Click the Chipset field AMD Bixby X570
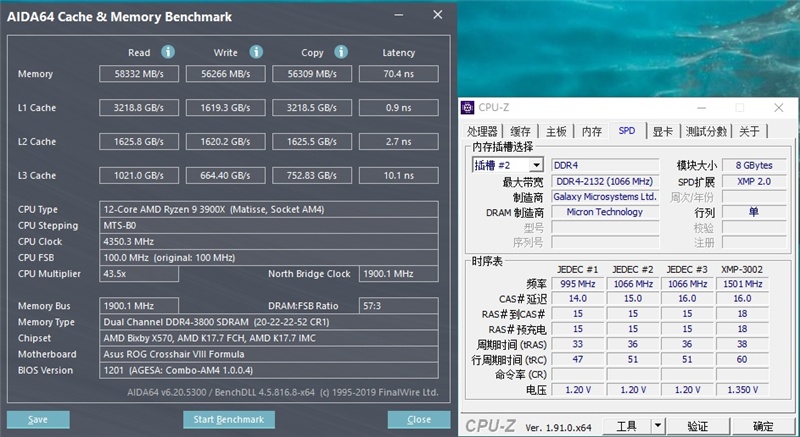 (x=269, y=338)
